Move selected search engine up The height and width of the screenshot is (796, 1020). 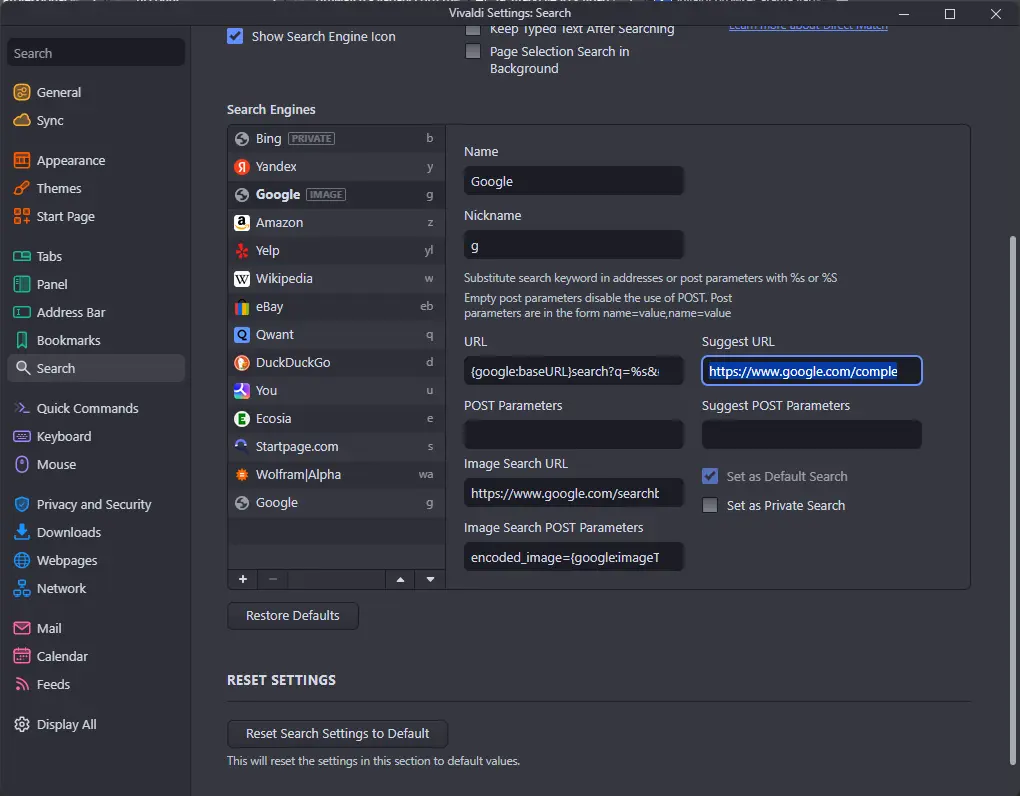tap(401, 579)
